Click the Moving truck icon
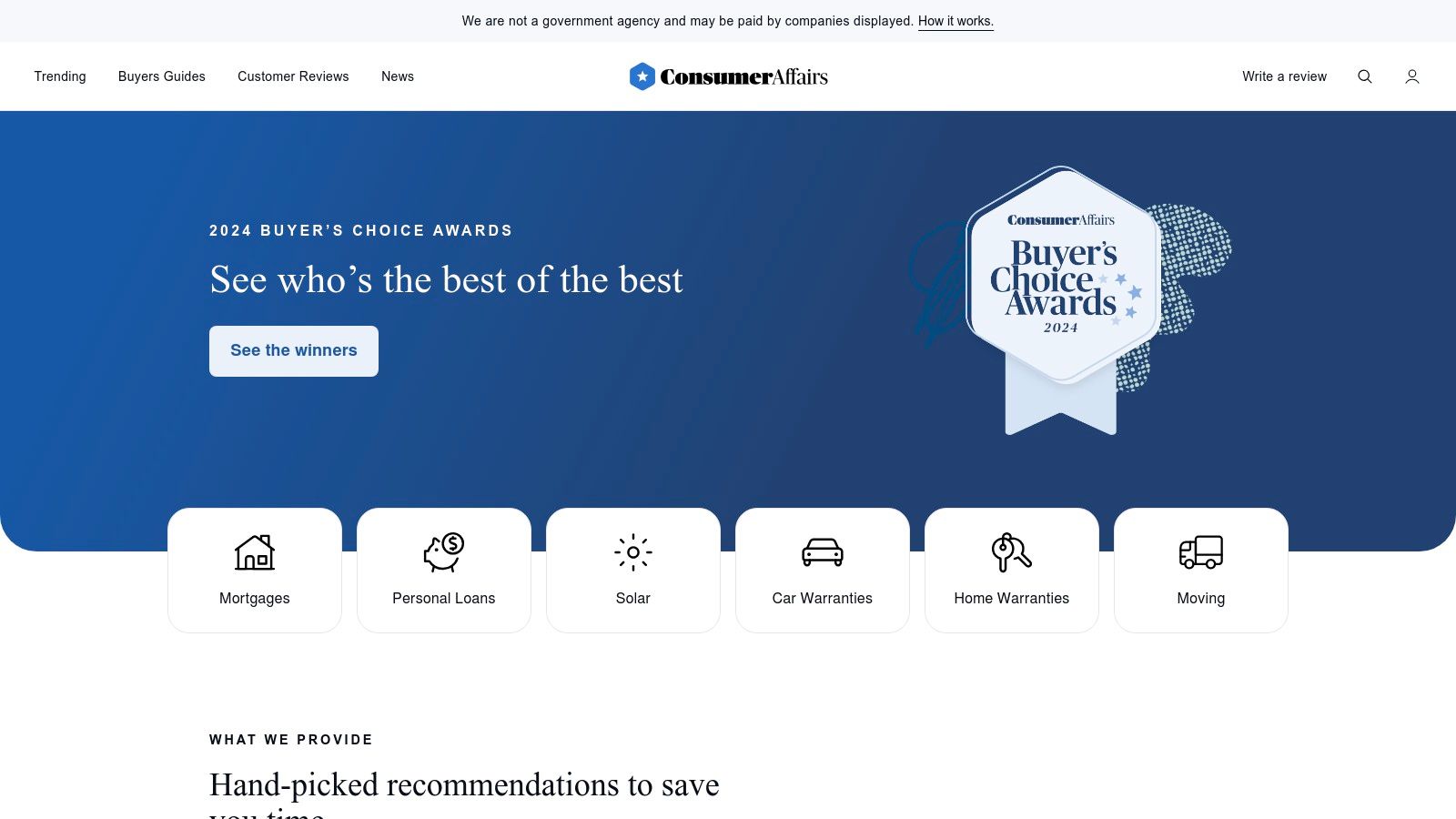The image size is (1456, 819). (1201, 552)
